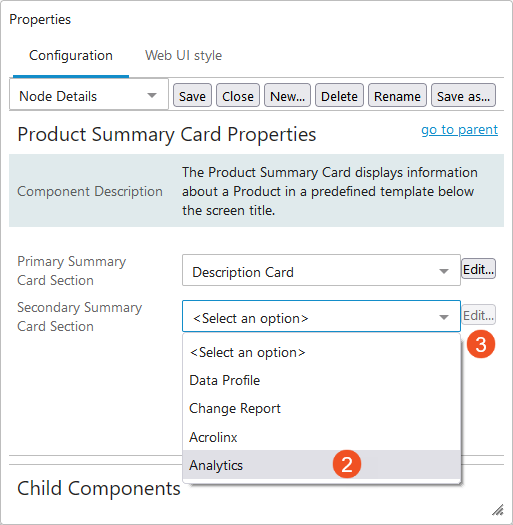Screen dimensions: 513x525
Task: Click the New... button
Action: pyautogui.click(x=287, y=95)
